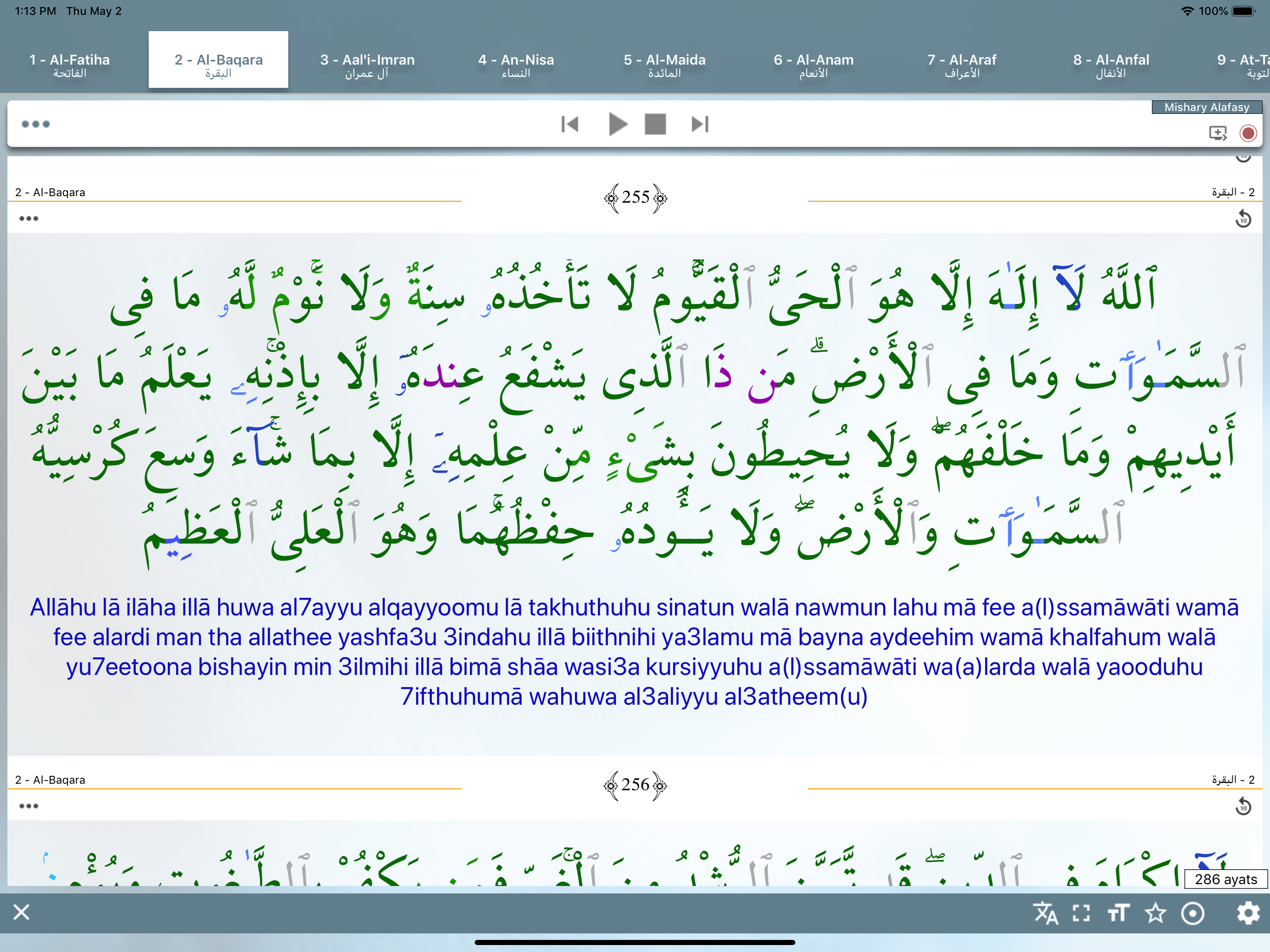The image size is (1270, 952).
Task: Switch to the 3 - Aal'i-Imran tab
Action: [x=367, y=65]
